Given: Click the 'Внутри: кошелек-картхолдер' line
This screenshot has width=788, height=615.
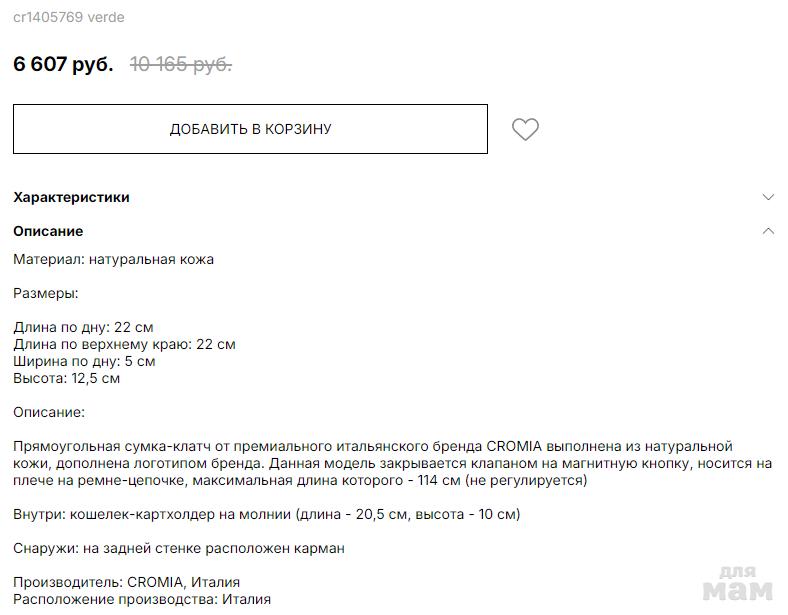Looking at the screenshot, I should 266,514.
